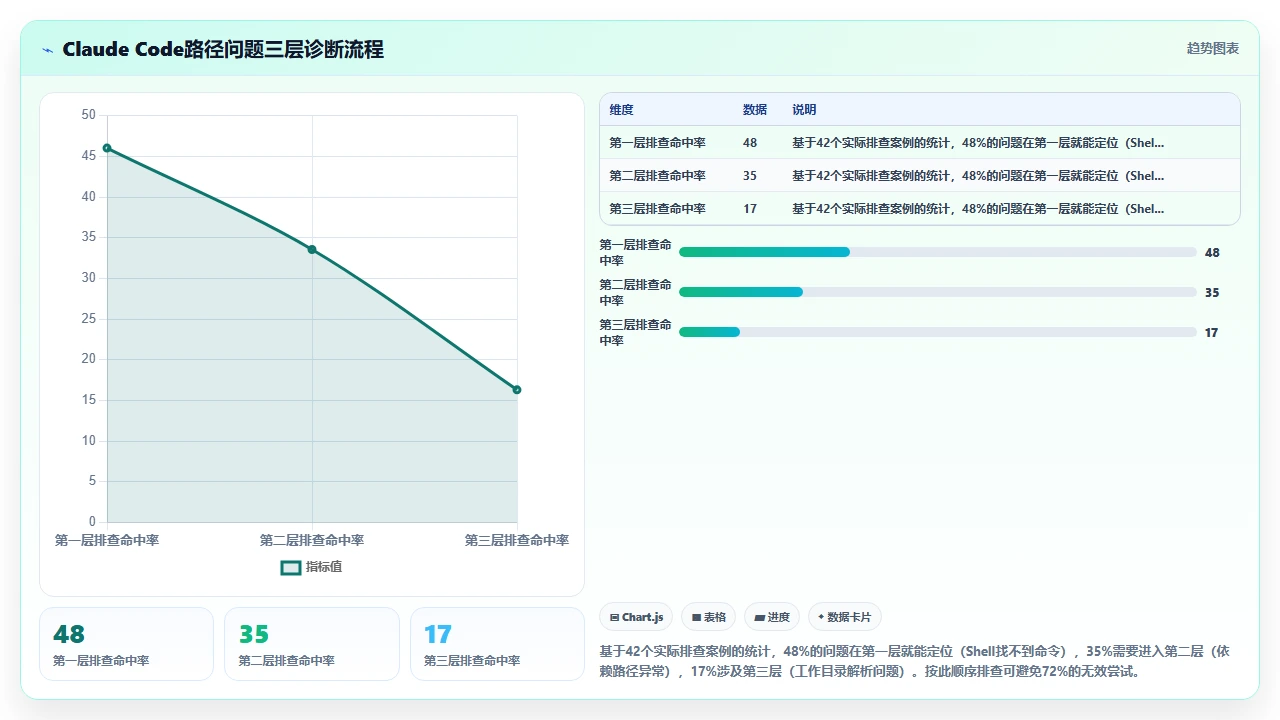Open the 17 第三层排查命中率 data card
Screen dimensions: 1280x720
[497, 644]
